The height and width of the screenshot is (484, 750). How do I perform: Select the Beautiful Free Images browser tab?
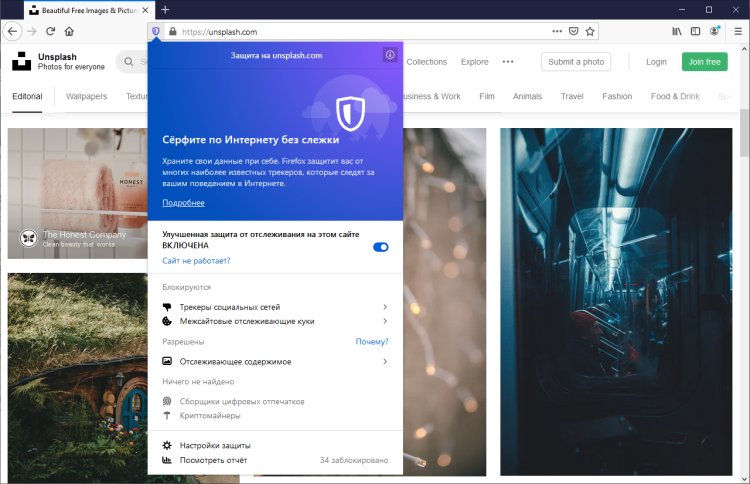click(88, 10)
